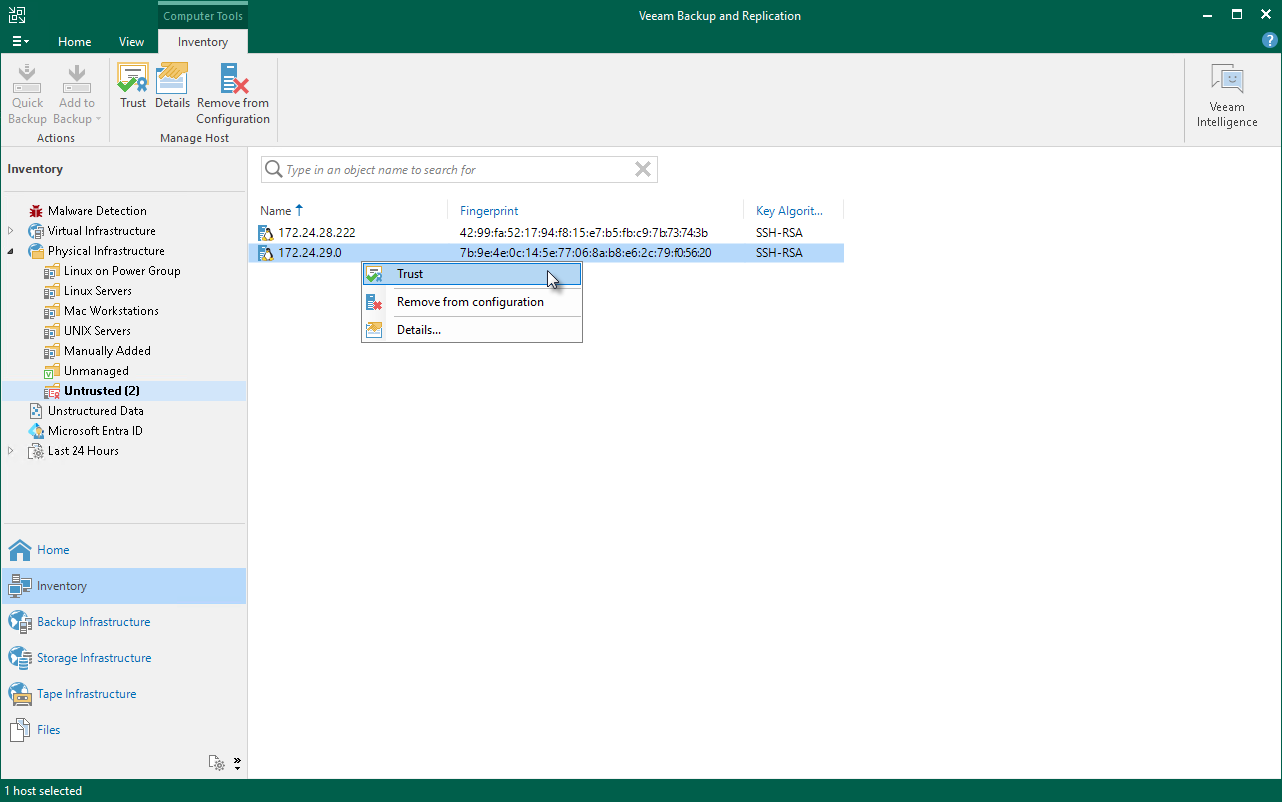The height and width of the screenshot is (802, 1282).
Task: Click the Computer Tools contextual tab label
Action: (203, 16)
